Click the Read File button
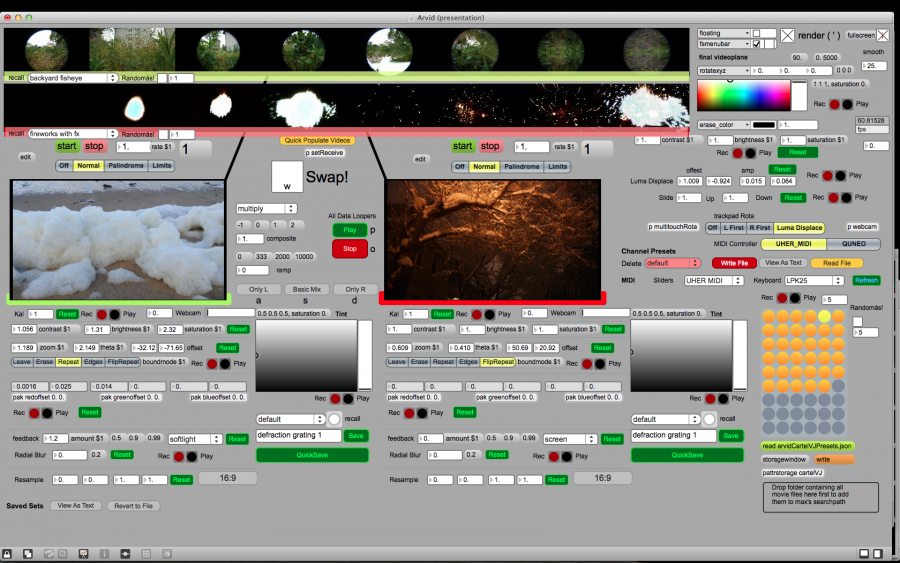The image size is (900, 563). click(837, 263)
